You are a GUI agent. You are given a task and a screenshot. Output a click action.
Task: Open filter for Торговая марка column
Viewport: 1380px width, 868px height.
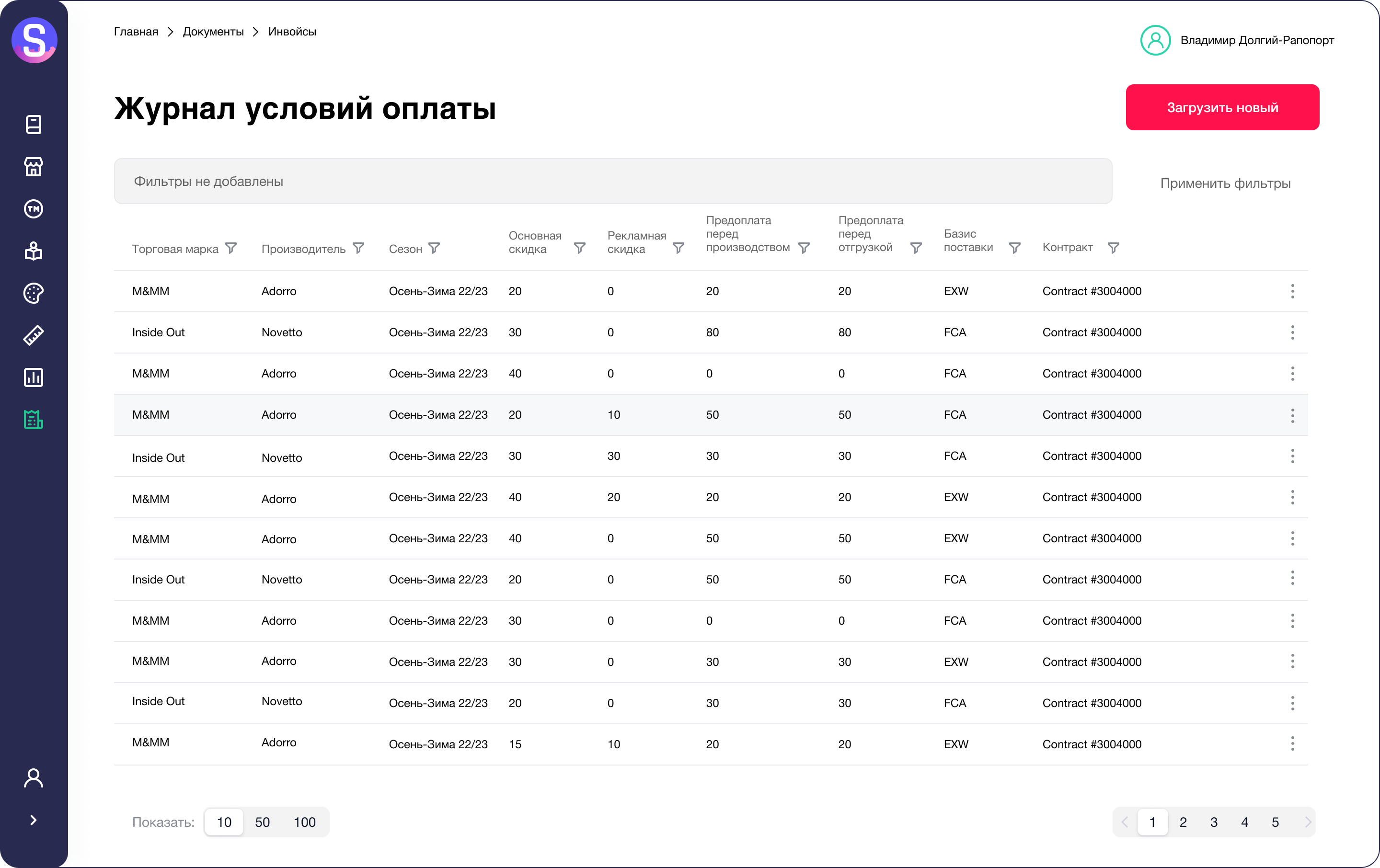[x=231, y=248]
